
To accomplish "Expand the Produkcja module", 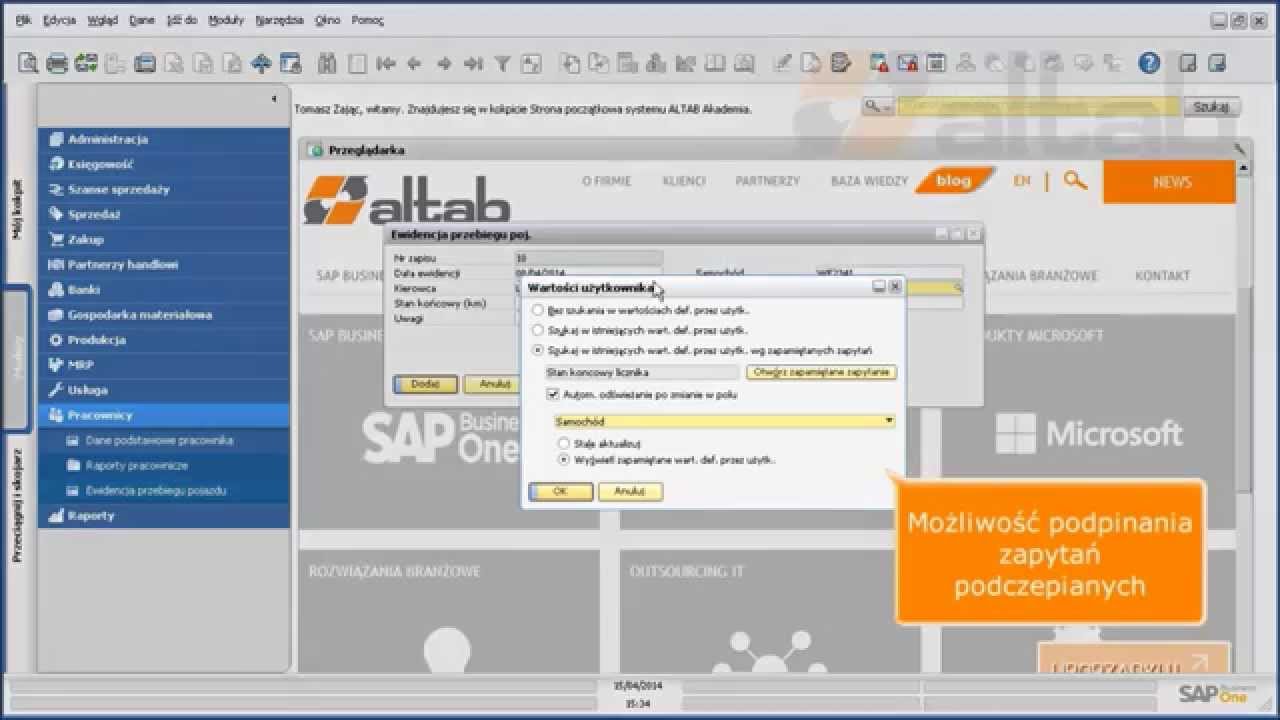I will point(165,340).
